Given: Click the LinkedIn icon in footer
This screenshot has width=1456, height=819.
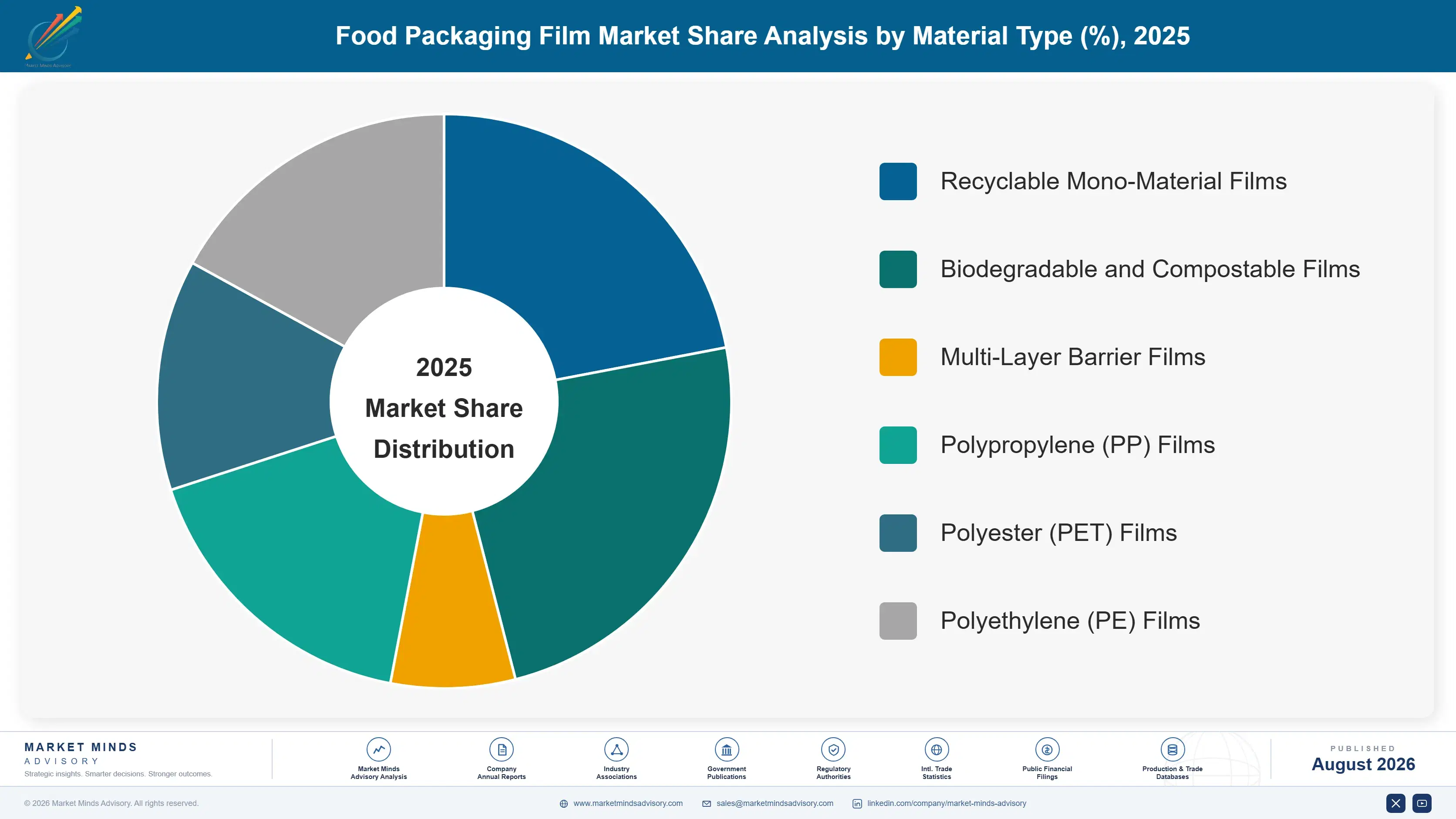Looking at the screenshot, I should tap(857, 804).
